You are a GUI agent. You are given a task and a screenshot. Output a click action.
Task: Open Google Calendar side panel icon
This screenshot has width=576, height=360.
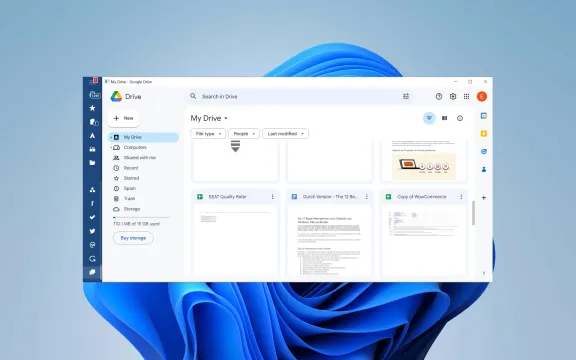click(x=484, y=116)
